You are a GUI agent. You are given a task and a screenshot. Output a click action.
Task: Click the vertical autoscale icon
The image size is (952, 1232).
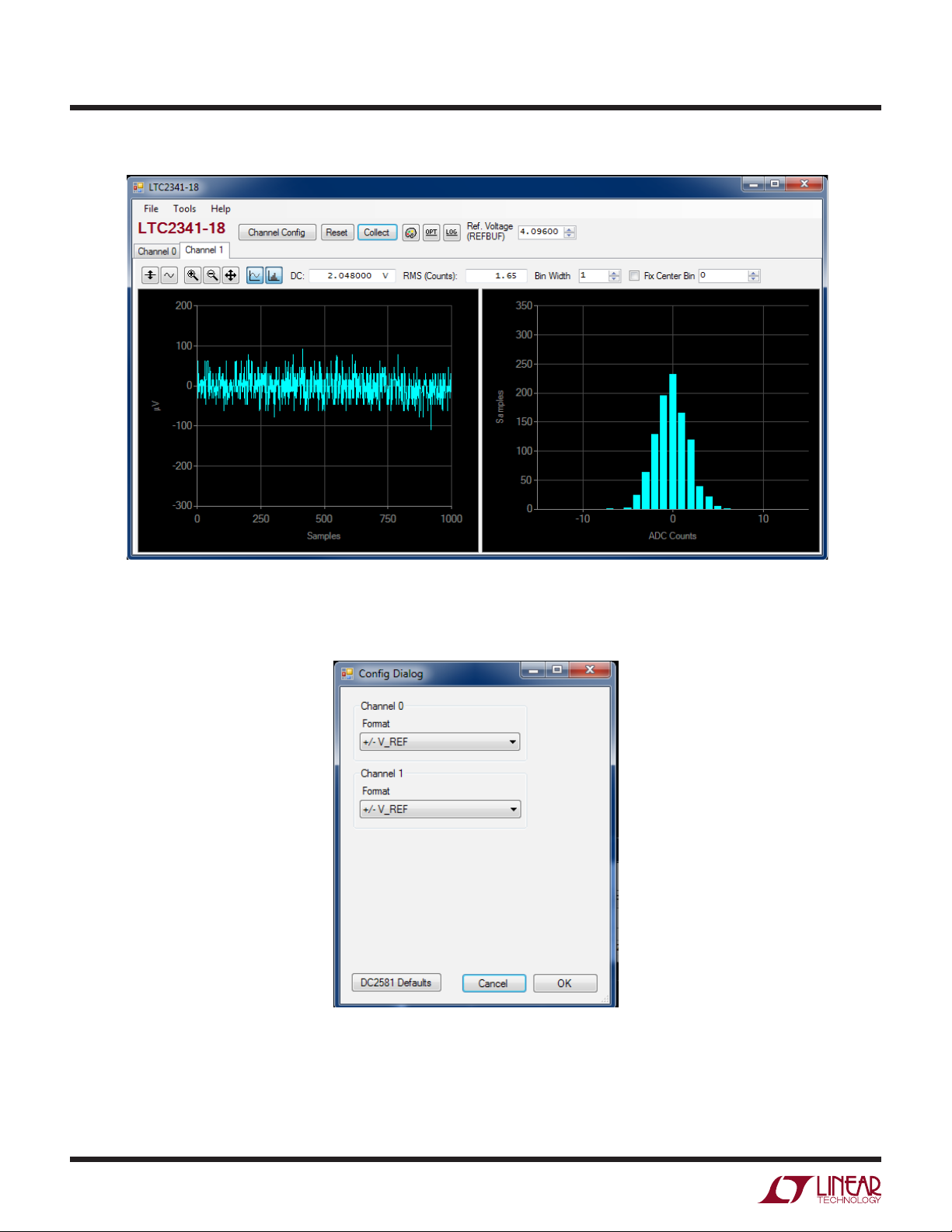(150, 275)
